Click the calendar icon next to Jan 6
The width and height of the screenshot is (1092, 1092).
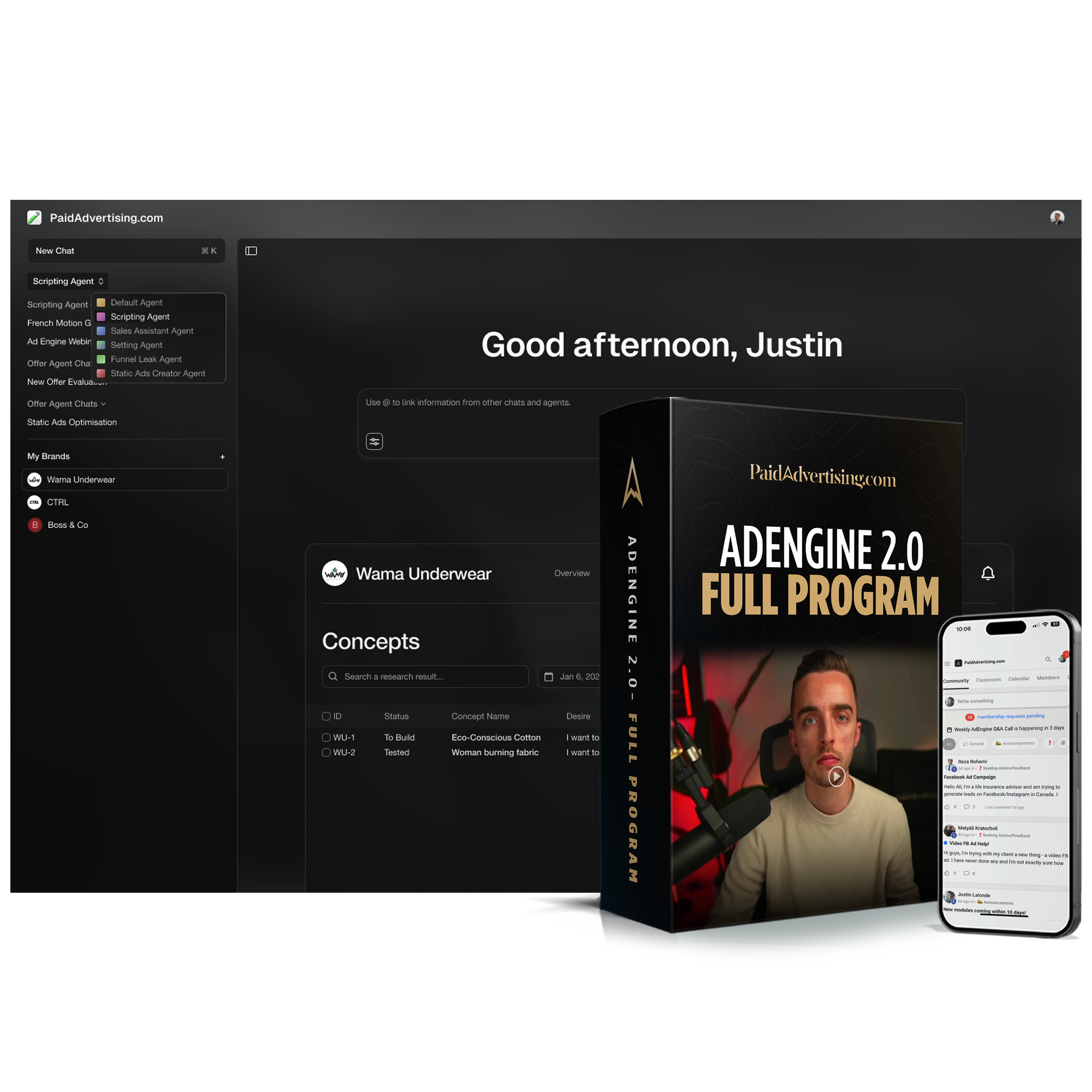click(x=548, y=676)
